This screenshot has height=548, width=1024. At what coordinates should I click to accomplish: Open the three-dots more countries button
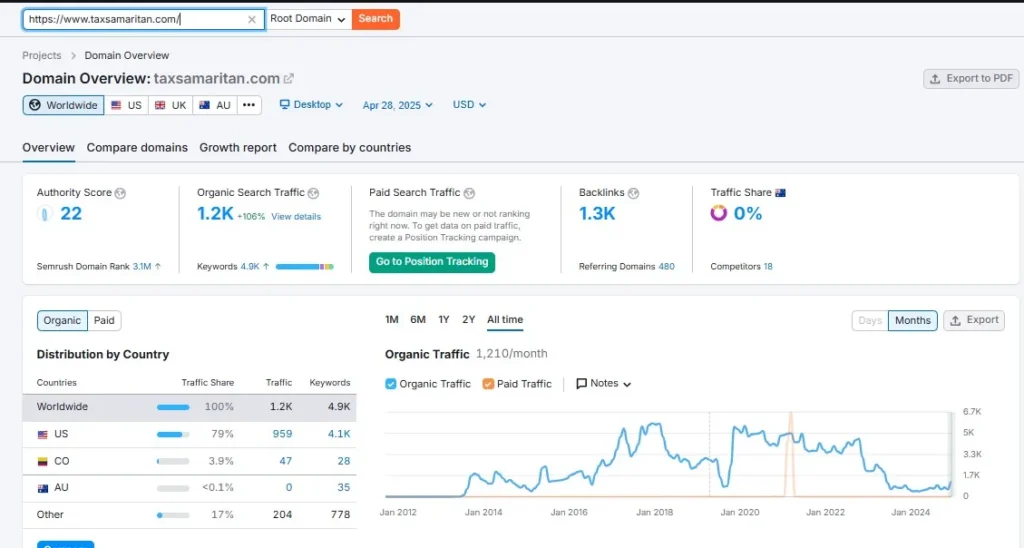[249, 105]
